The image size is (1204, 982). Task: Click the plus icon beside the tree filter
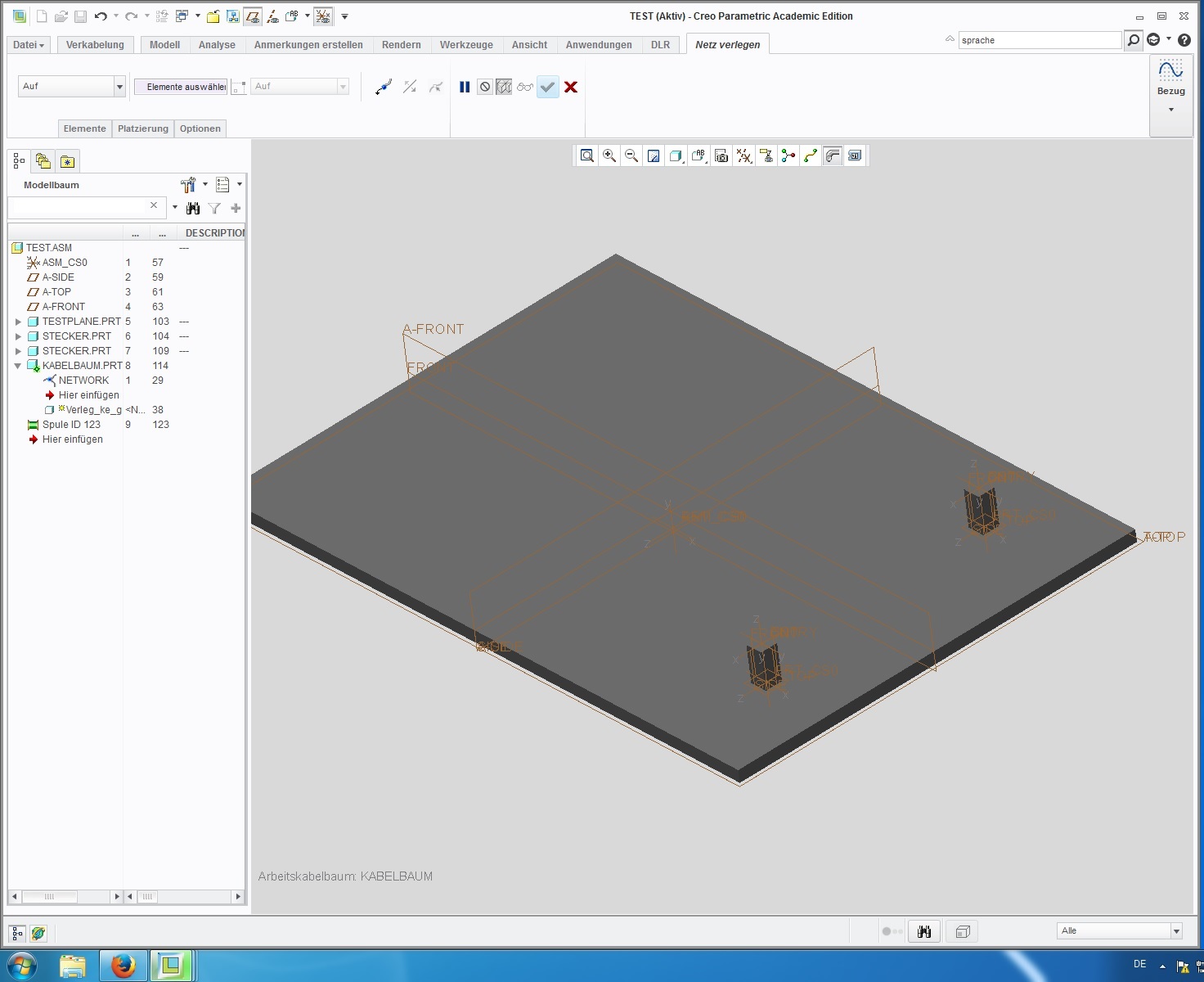tap(236, 208)
